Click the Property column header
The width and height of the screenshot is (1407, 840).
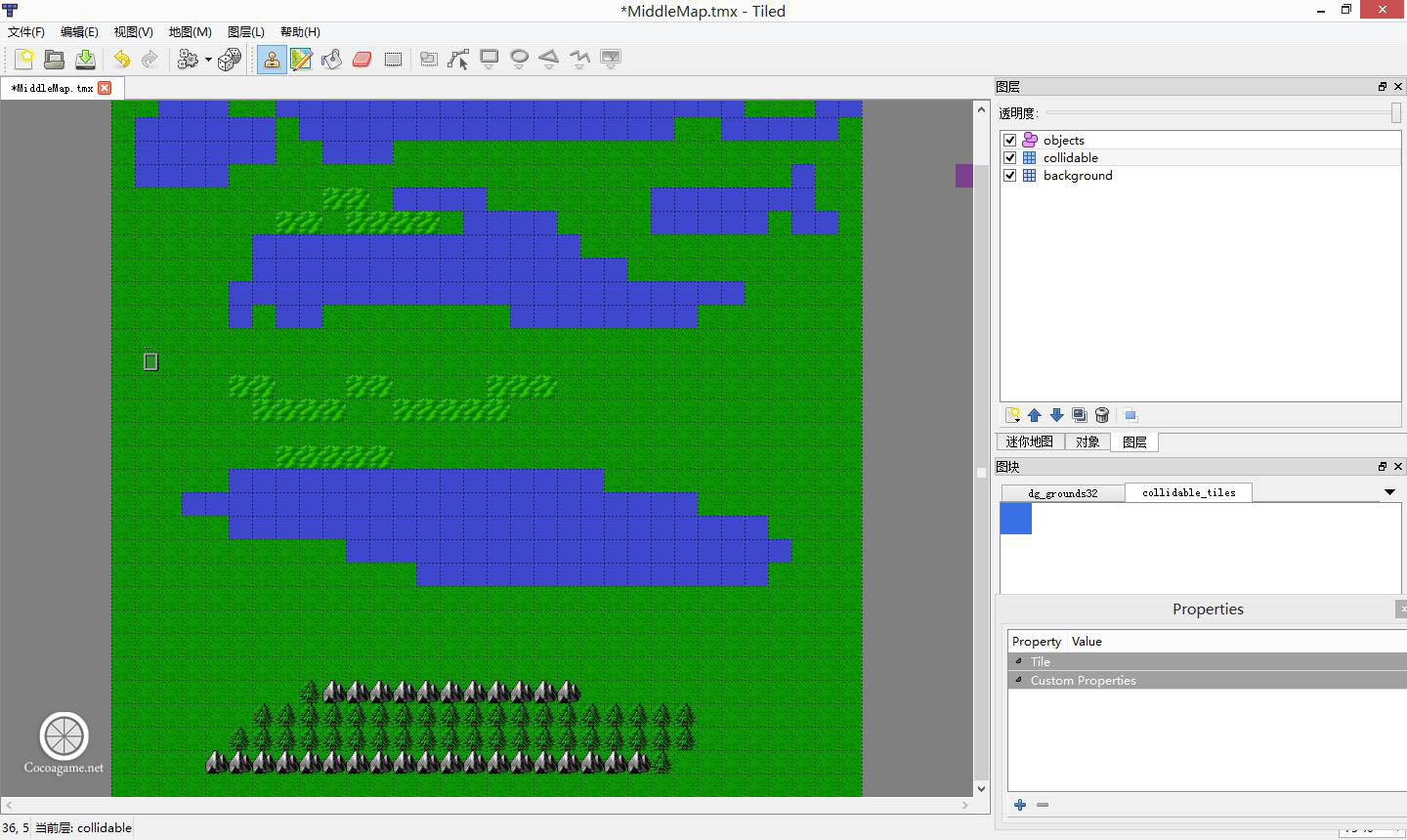click(x=1037, y=642)
